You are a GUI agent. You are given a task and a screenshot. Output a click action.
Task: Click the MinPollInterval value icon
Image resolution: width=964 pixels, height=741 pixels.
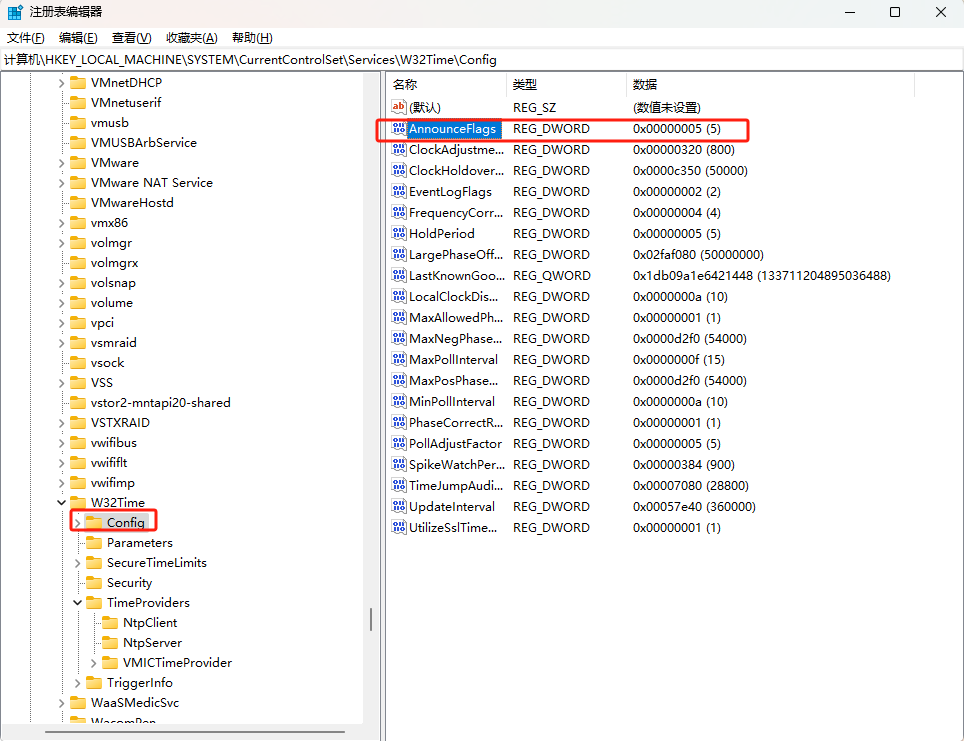coord(399,402)
